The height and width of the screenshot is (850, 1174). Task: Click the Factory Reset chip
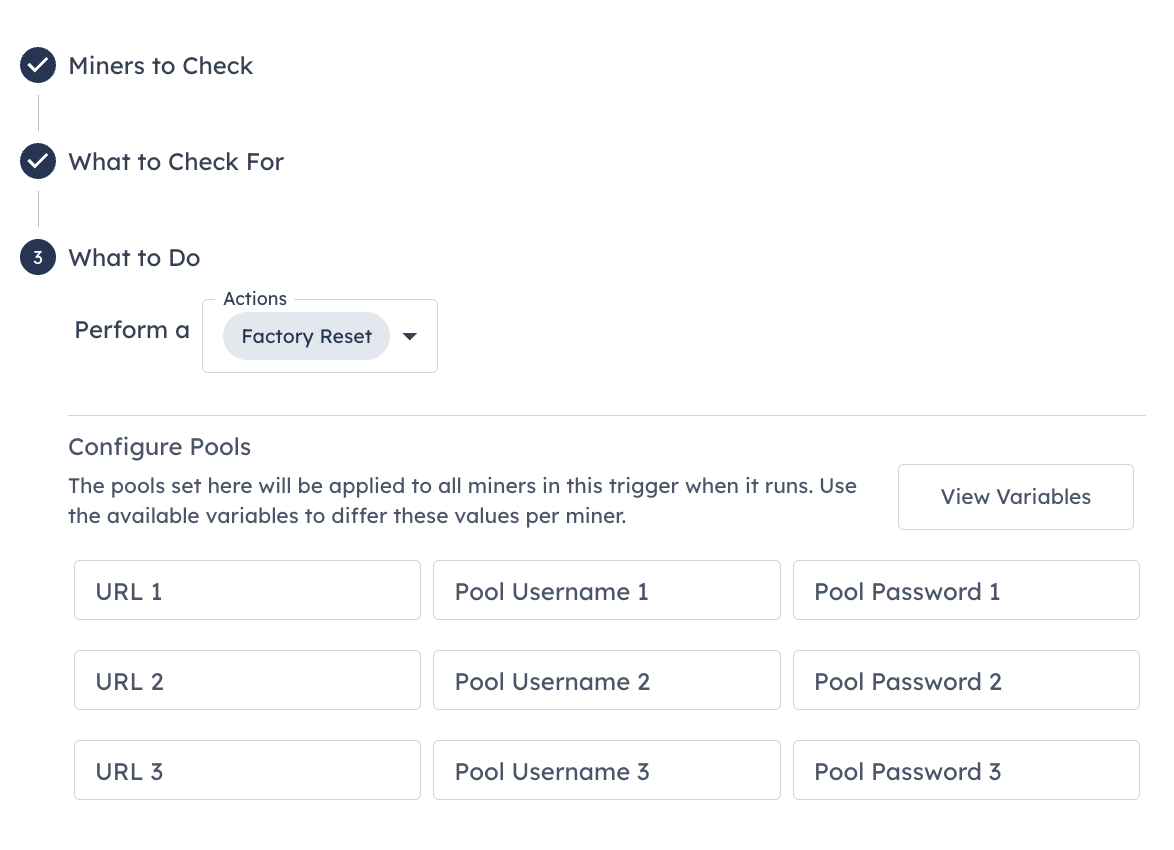[x=306, y=336]
